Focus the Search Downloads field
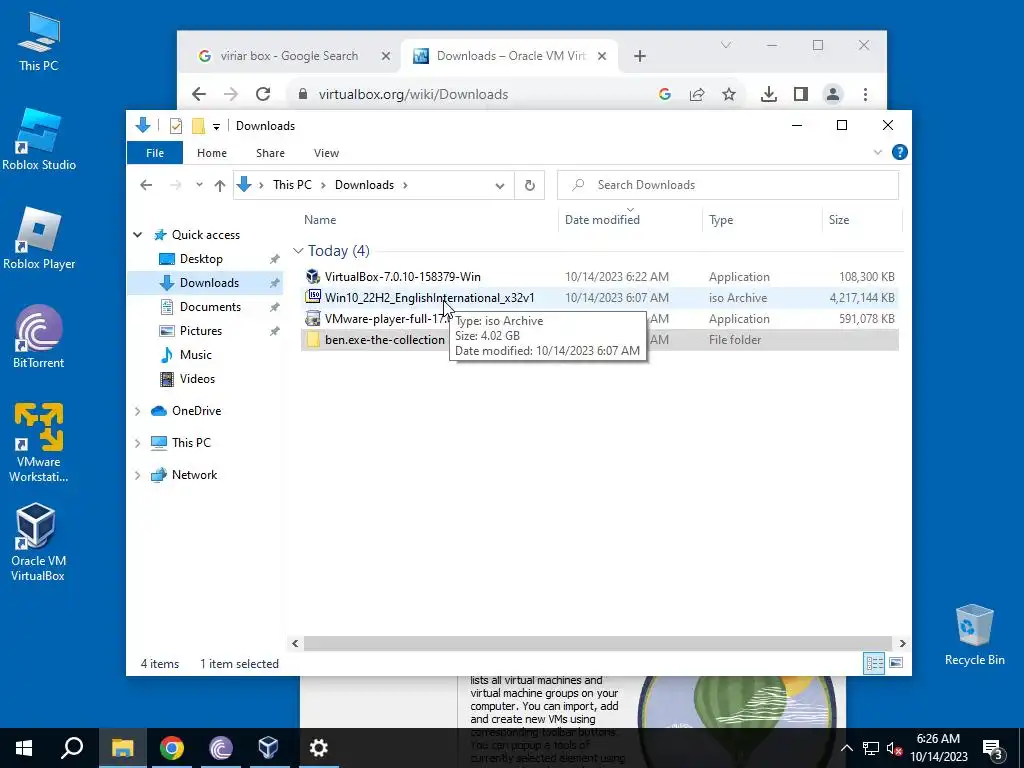The image size is (1024, 768). pos(728,185)
